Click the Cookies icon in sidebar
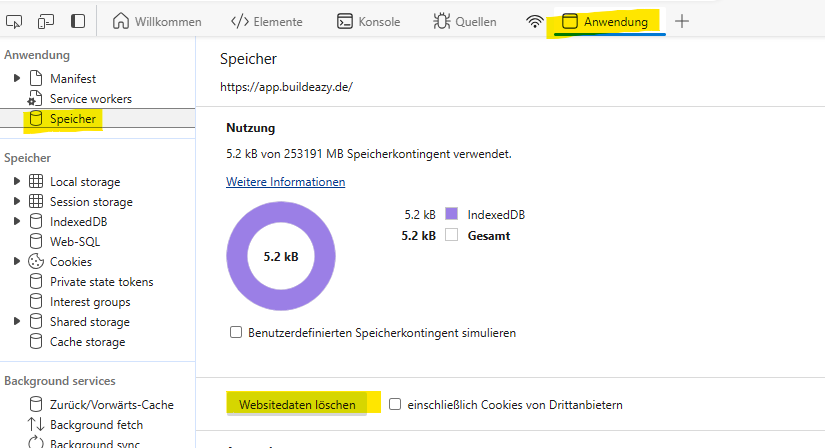The width and height of the screenshot is (825, 448). tap(36, 262)
